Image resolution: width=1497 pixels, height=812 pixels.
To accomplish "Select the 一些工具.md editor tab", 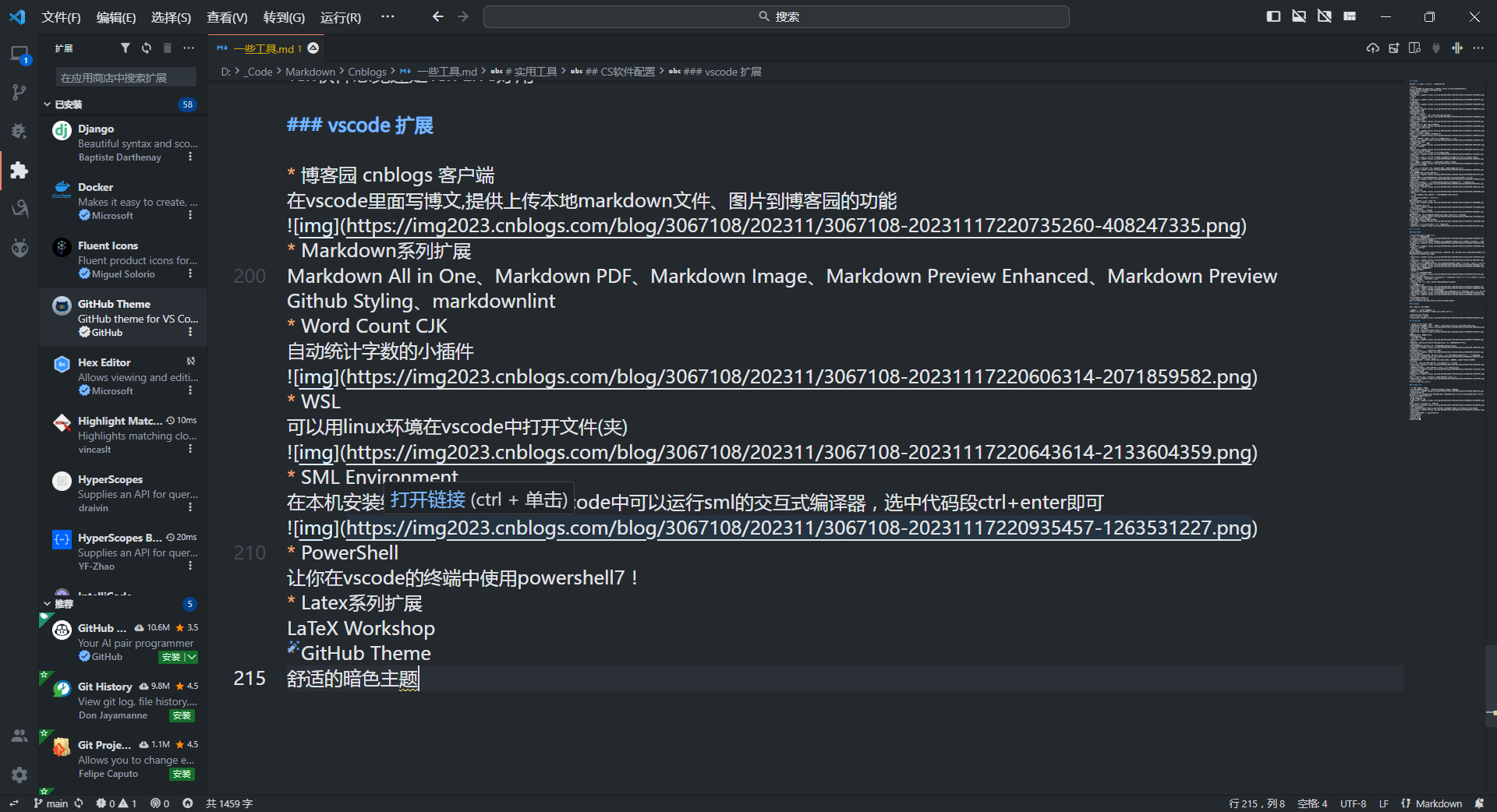I will (267, 48).
